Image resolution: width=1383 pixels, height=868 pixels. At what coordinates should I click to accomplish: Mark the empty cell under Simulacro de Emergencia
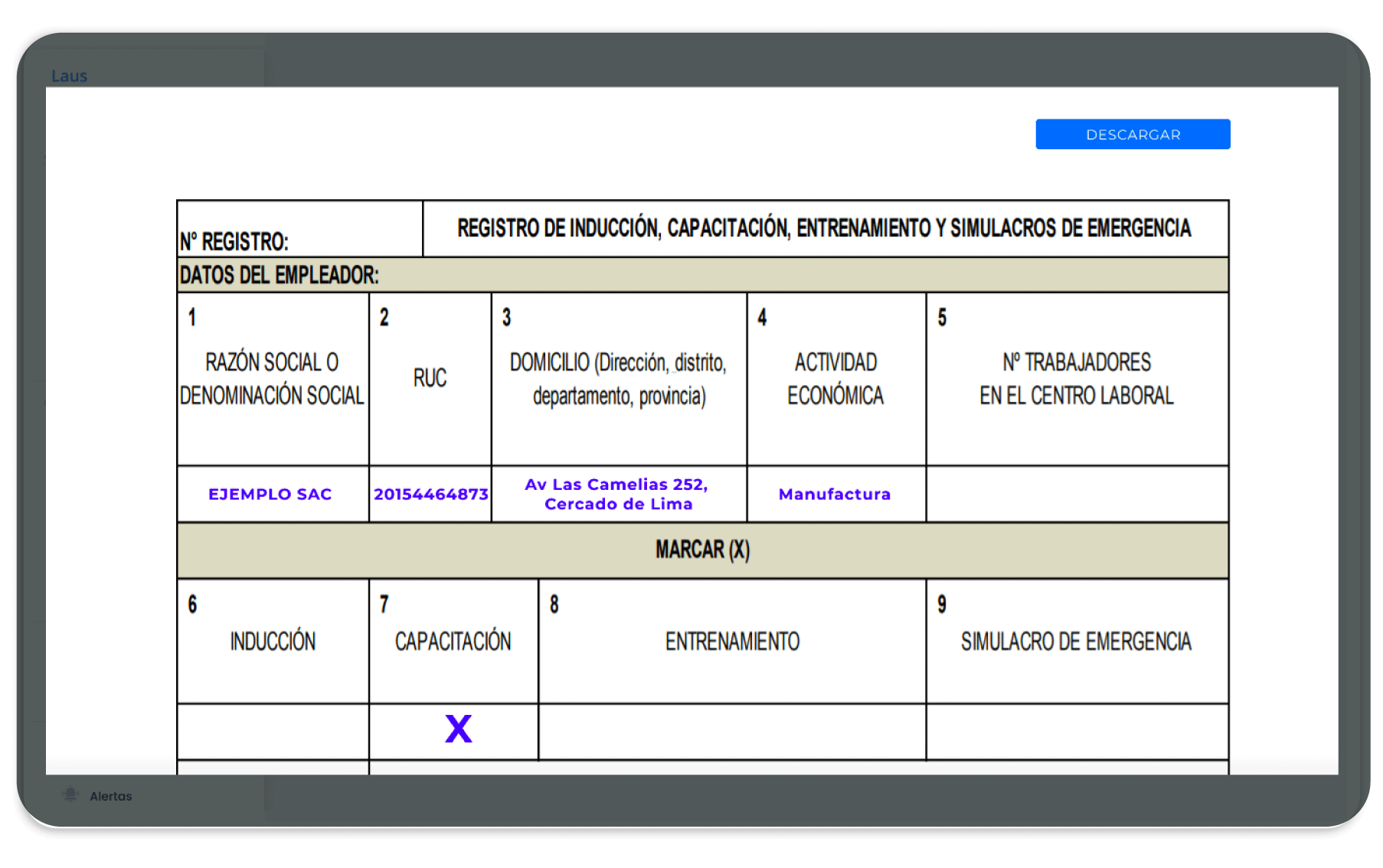1076,731
